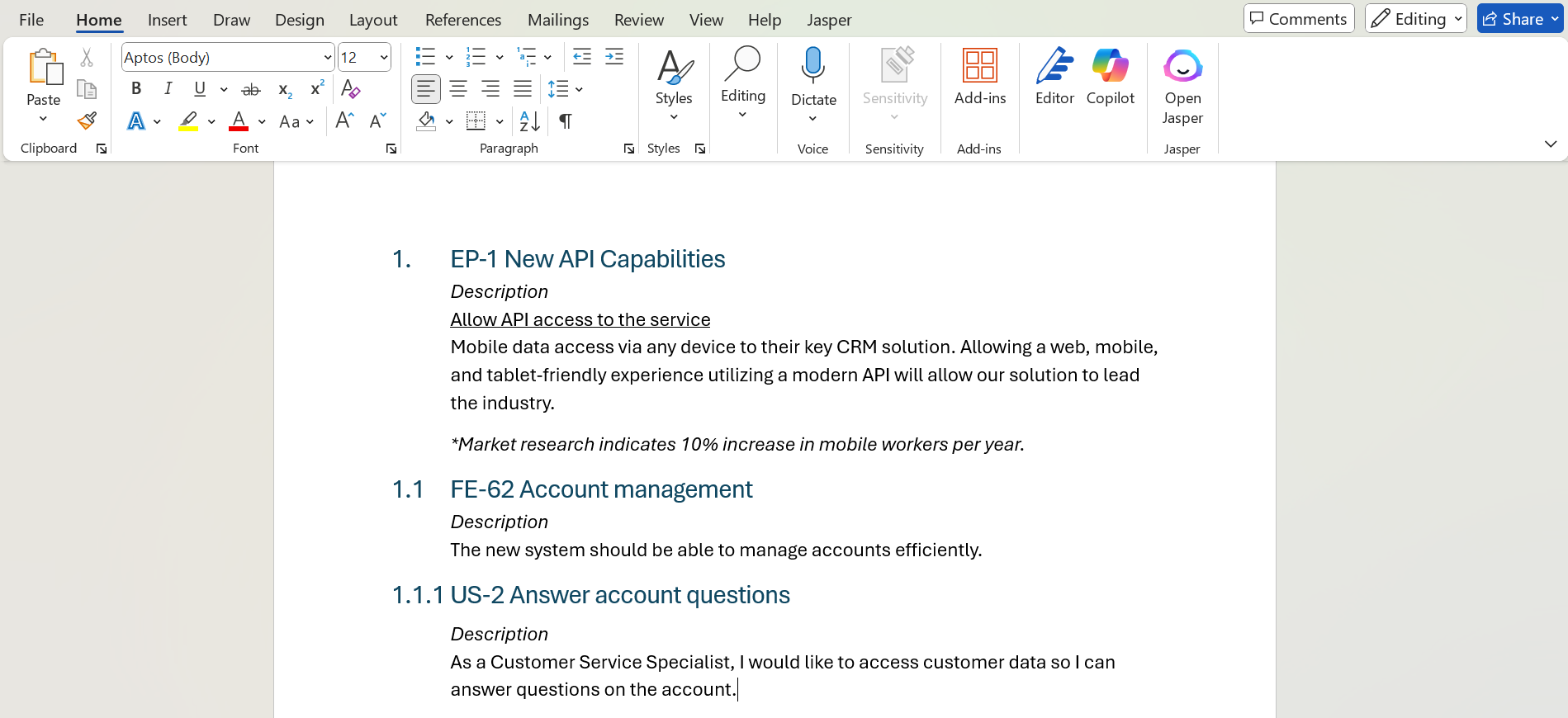
Task: Launch the Editor proofing tool
Action: pos(1054,77)
